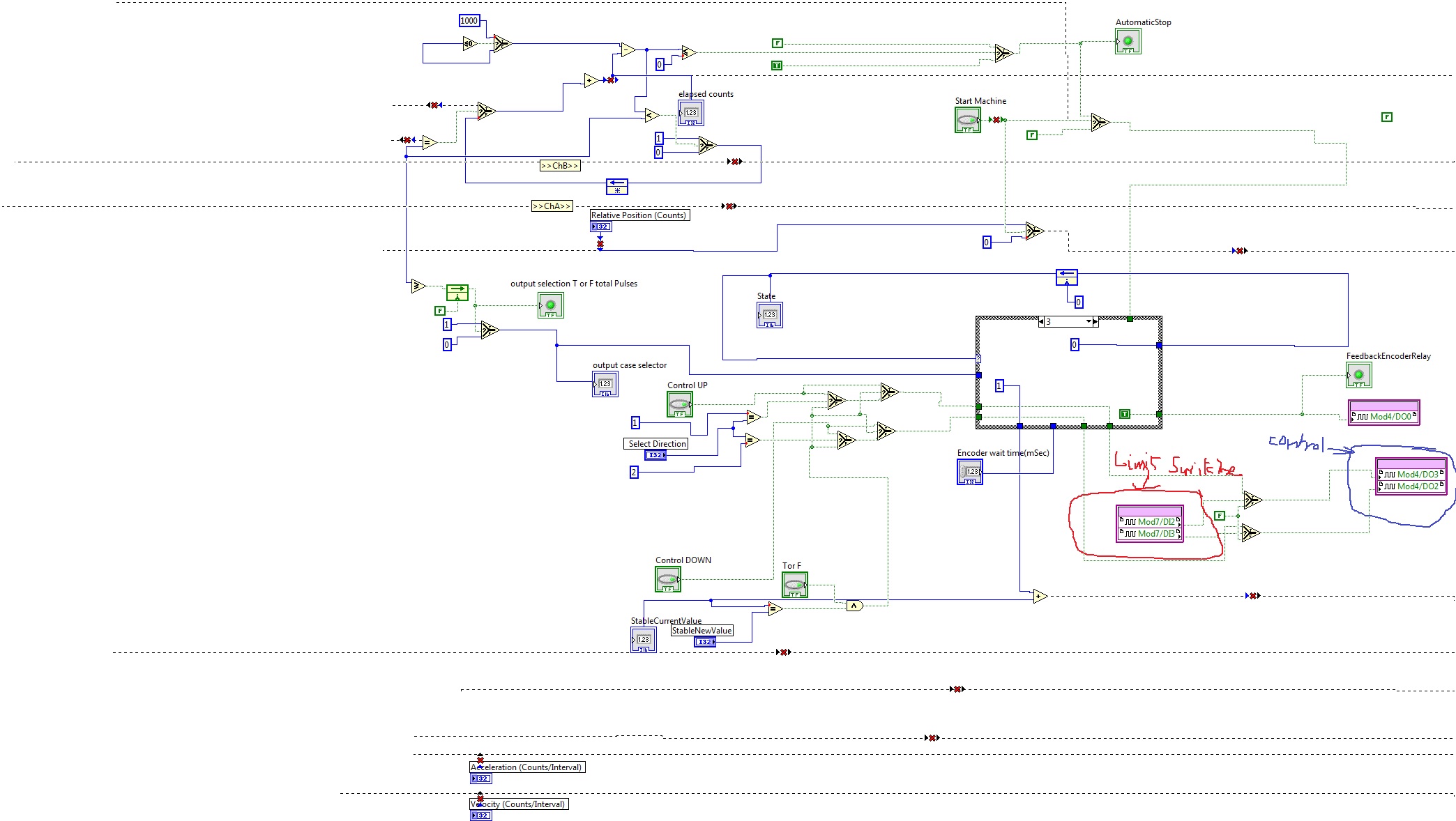Screen dimensions: 1456x821
Task: Click the AutomaticStop boolean indicator terminal
Action: (1128, 41)
